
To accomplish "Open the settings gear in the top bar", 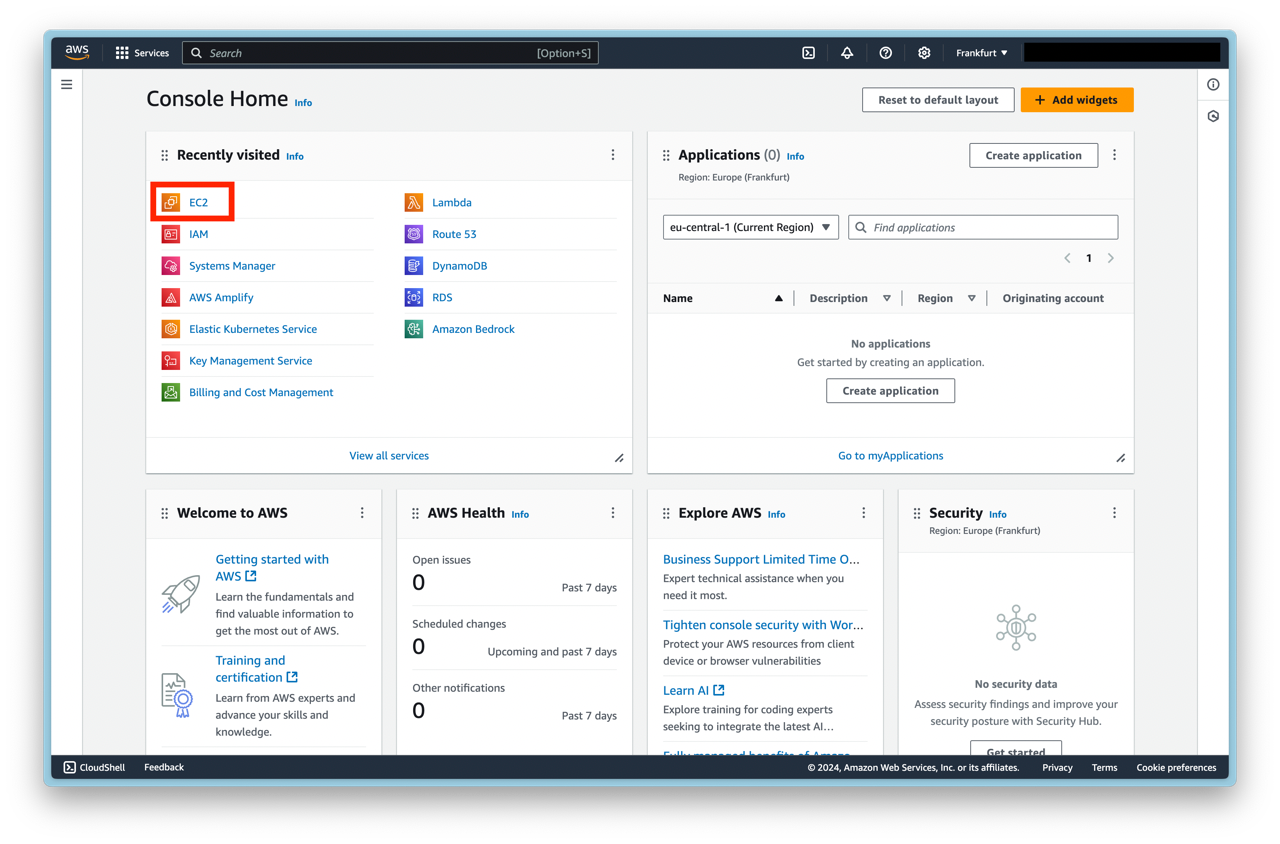I will pos(923,52).
